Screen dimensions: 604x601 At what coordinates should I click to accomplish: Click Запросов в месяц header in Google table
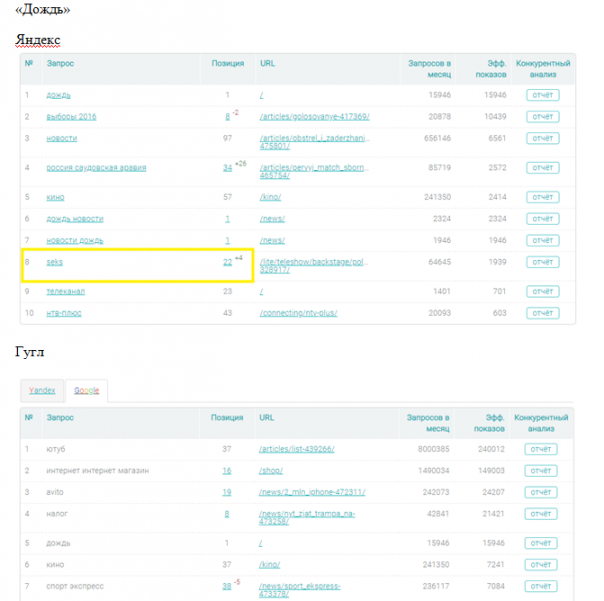430,419
